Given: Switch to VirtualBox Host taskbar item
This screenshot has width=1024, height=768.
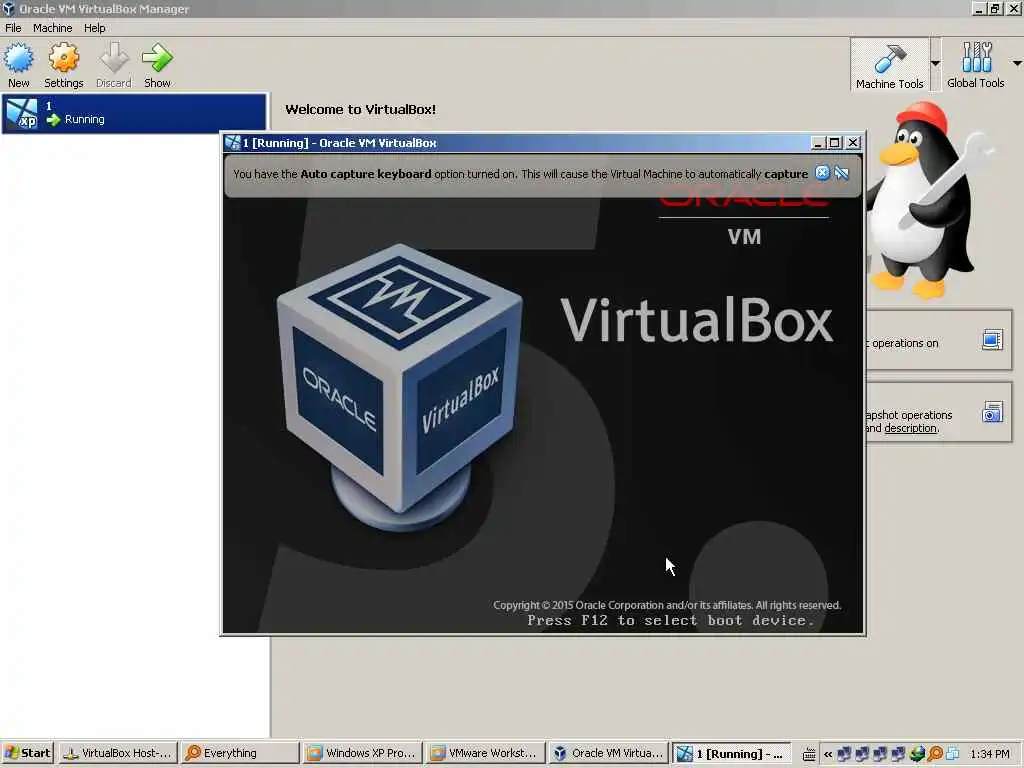Looking at the screenshot, I should (x=118, y=753).
